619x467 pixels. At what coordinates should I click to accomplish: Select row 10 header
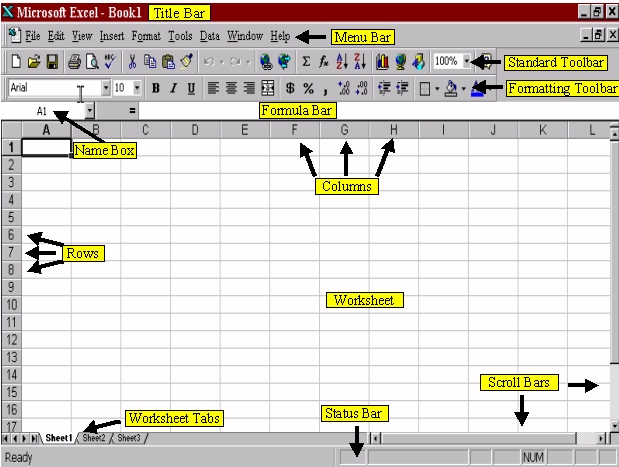tap(10, 304)
